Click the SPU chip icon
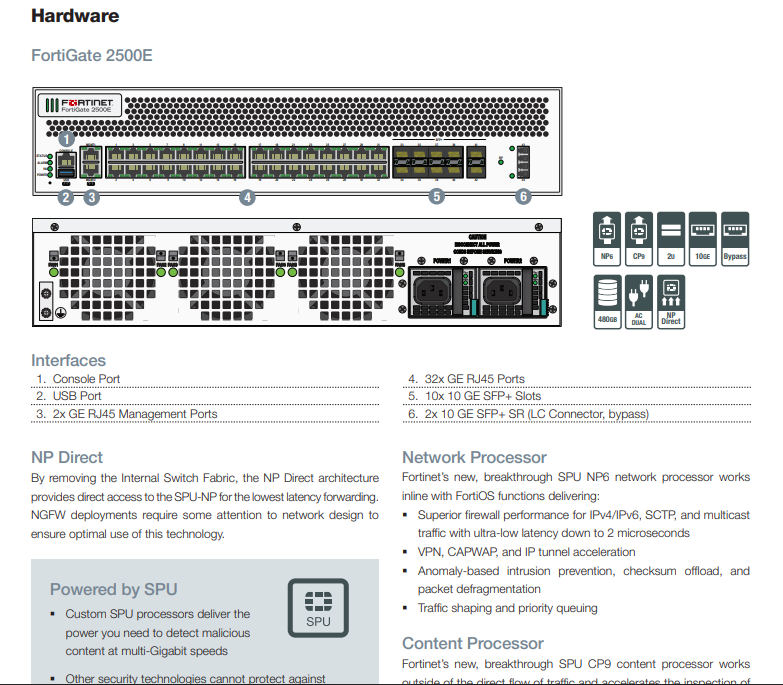The width and height of the screenshot is (783, 685). click(x=318, y=608)
